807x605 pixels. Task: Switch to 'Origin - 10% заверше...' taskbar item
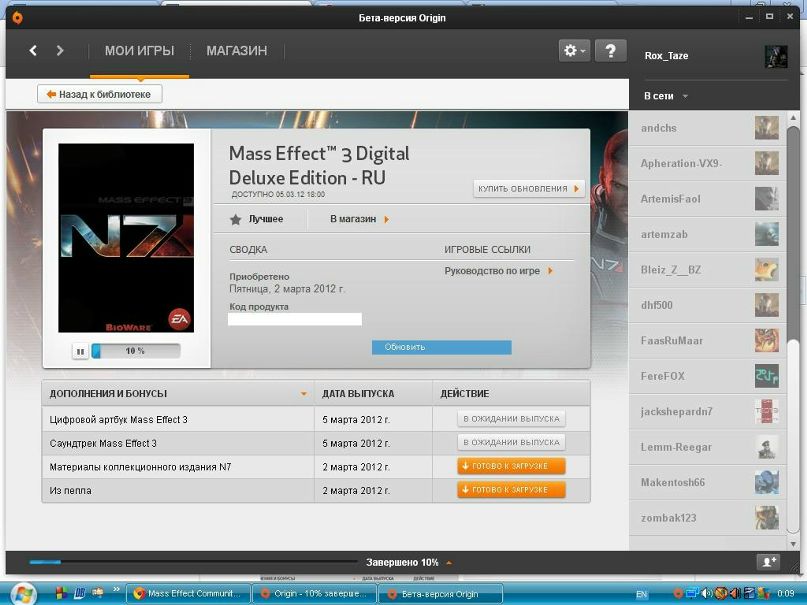click(x=314, y=594)
